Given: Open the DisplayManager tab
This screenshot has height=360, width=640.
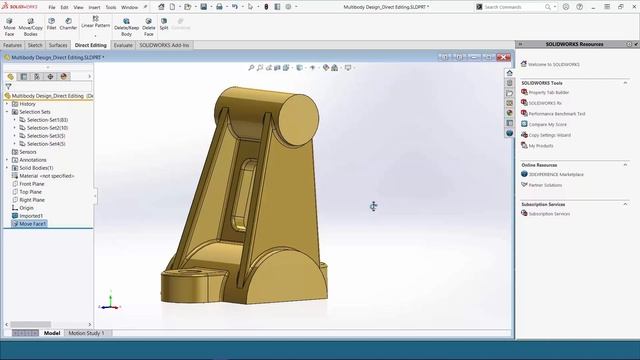Looking at the screenshot, I should [x=63, y=76].
